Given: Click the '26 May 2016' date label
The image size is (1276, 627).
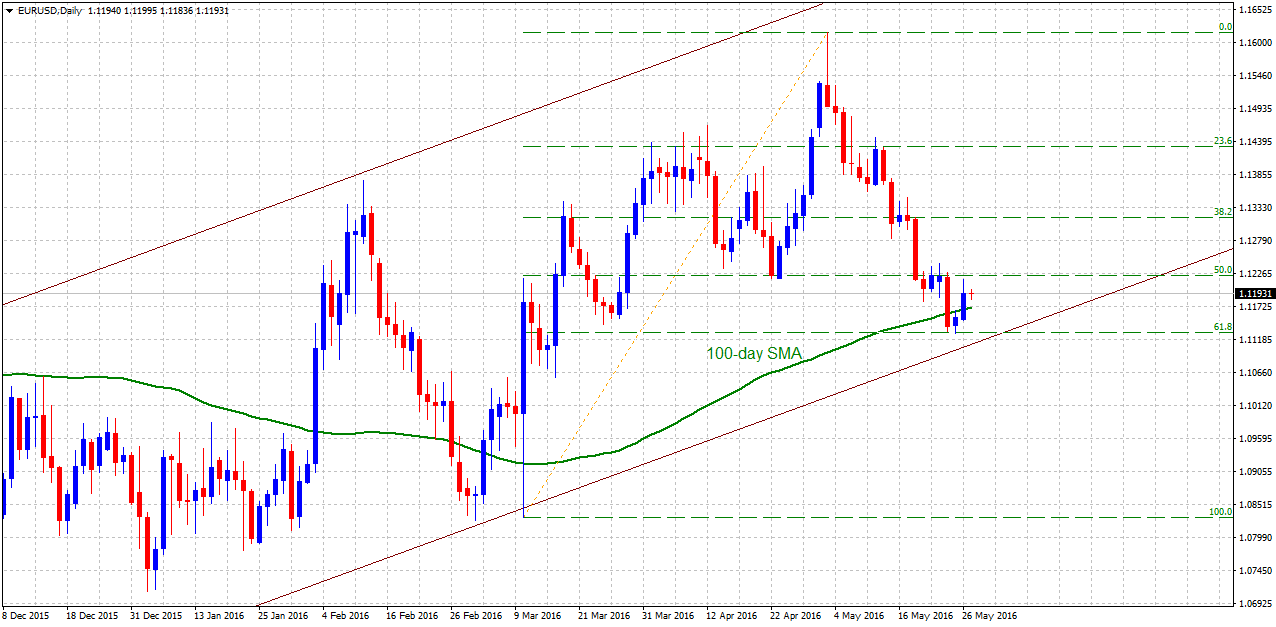Looking at the screenshot, I should [x=988, y=616].
